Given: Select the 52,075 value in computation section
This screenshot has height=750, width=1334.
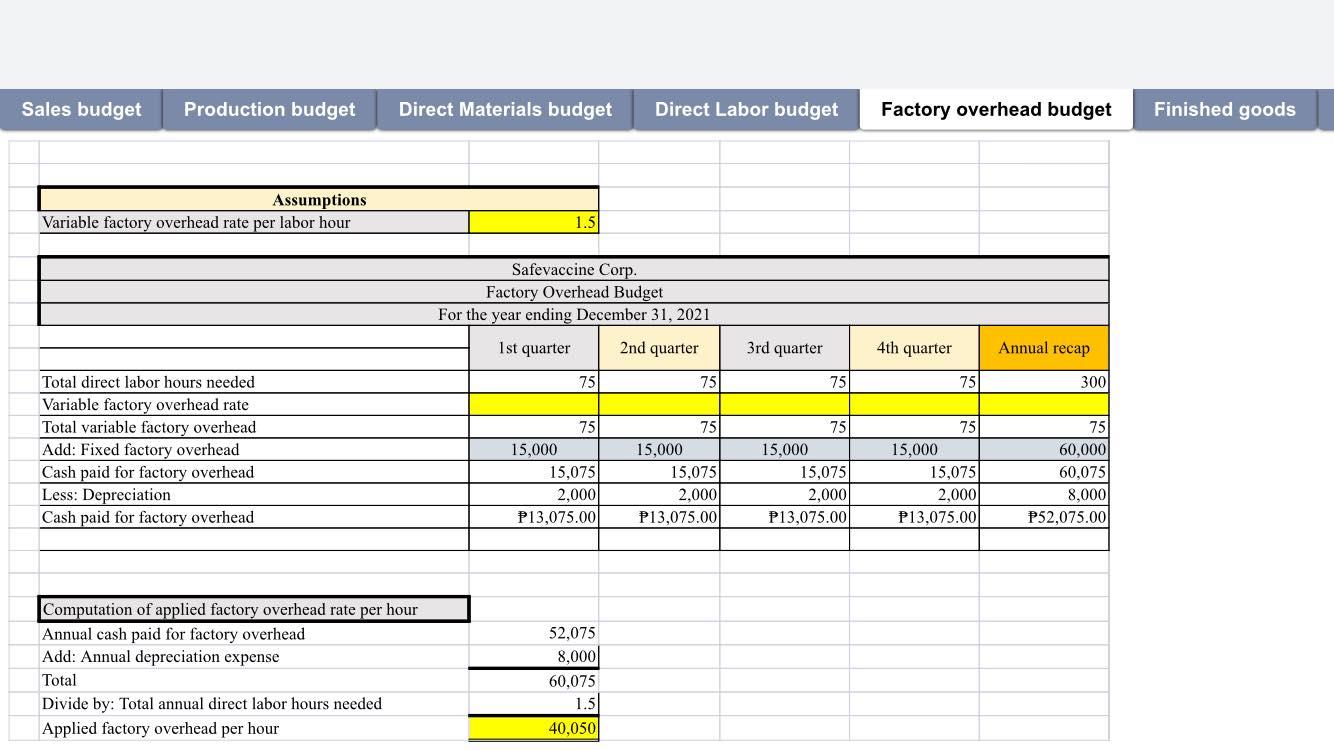Looking at the screenshot, I should tap(534, 634).
